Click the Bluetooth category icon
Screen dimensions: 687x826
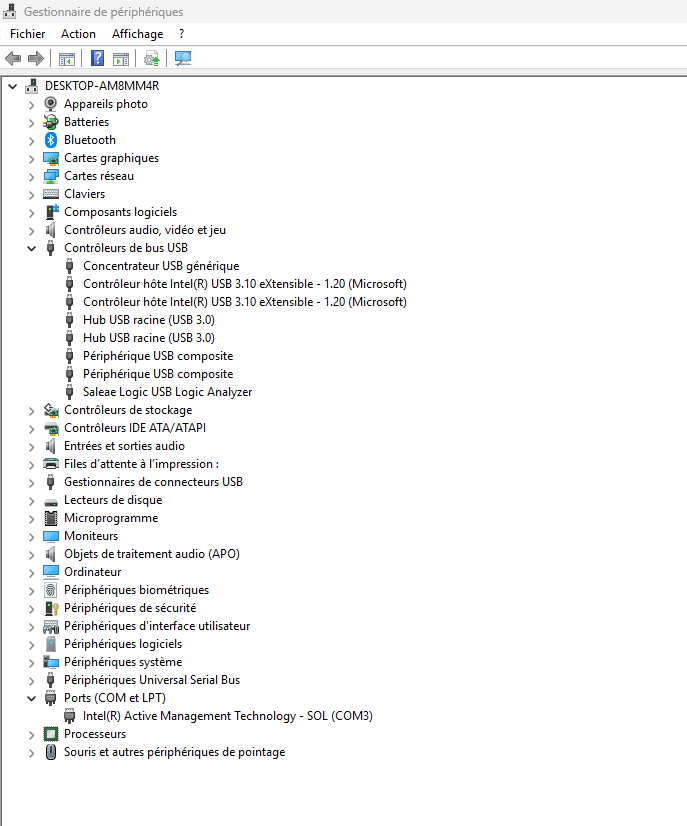point(51,140)
